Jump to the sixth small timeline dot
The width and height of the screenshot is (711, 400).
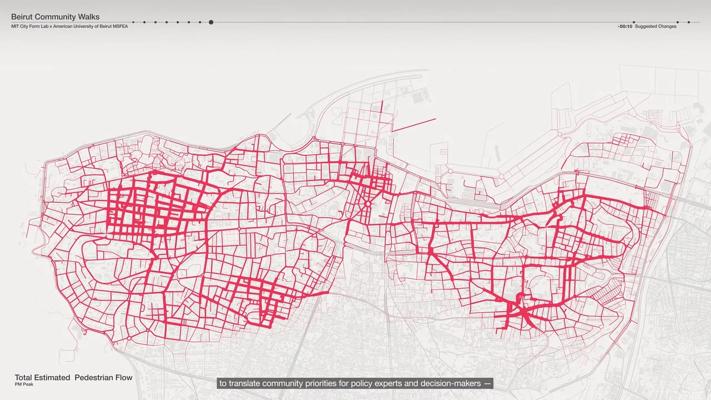[188, 22]
